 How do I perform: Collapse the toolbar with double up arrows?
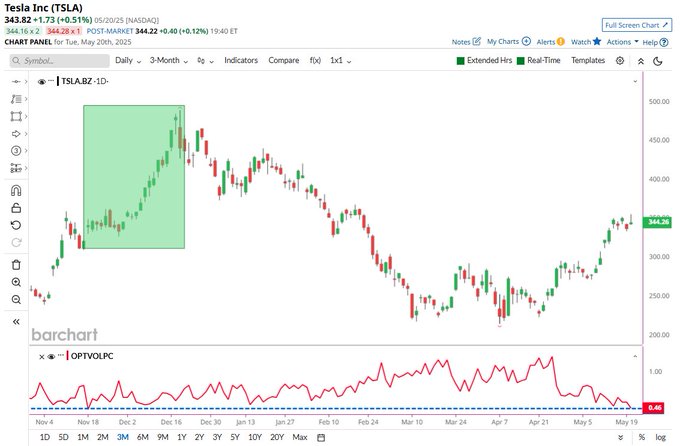point(641,61)
